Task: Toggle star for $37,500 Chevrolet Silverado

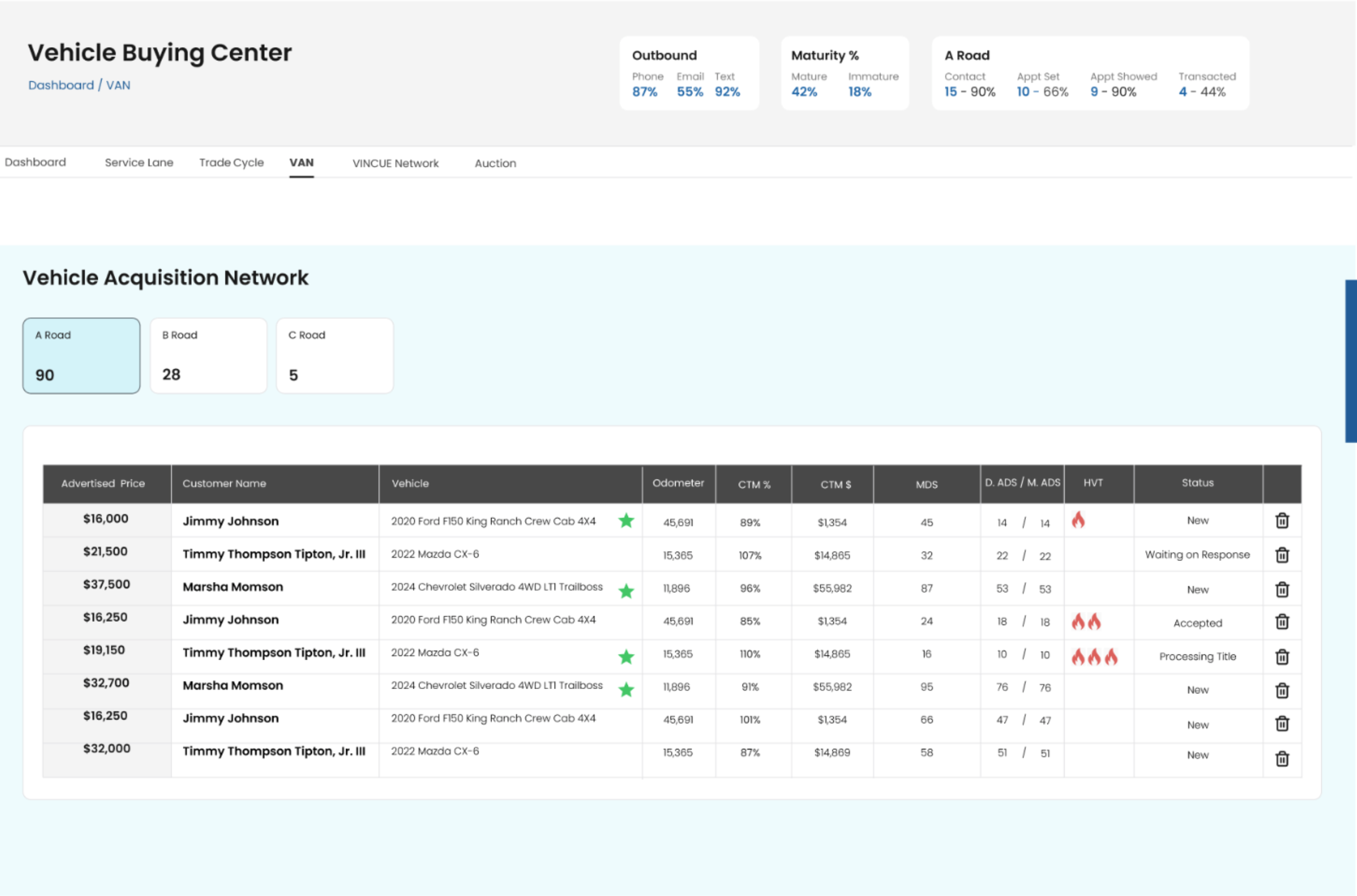Action: click(x=626, y=590)
